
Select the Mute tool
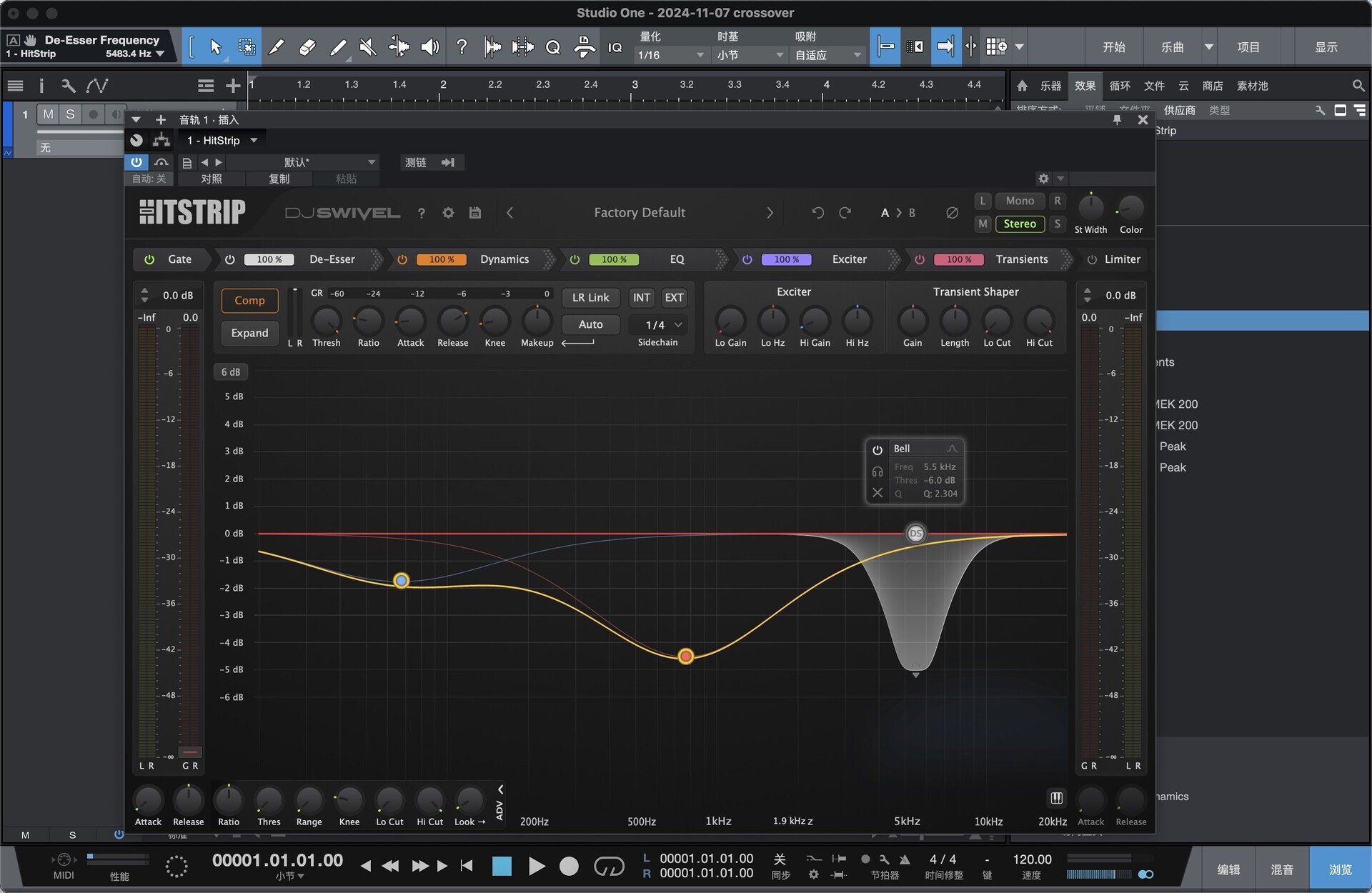[367, 47]
